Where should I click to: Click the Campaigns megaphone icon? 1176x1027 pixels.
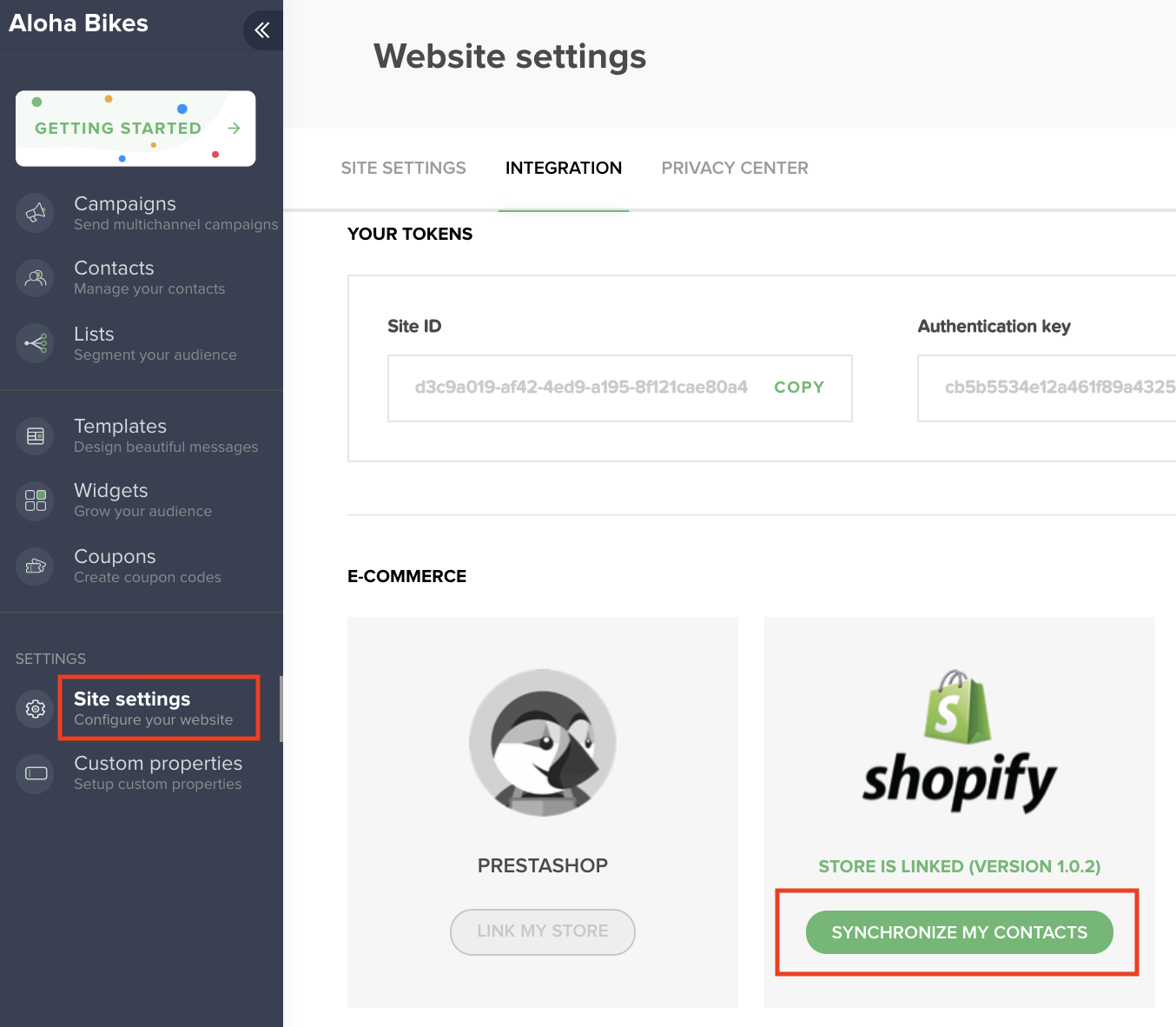tap(36, 213)
